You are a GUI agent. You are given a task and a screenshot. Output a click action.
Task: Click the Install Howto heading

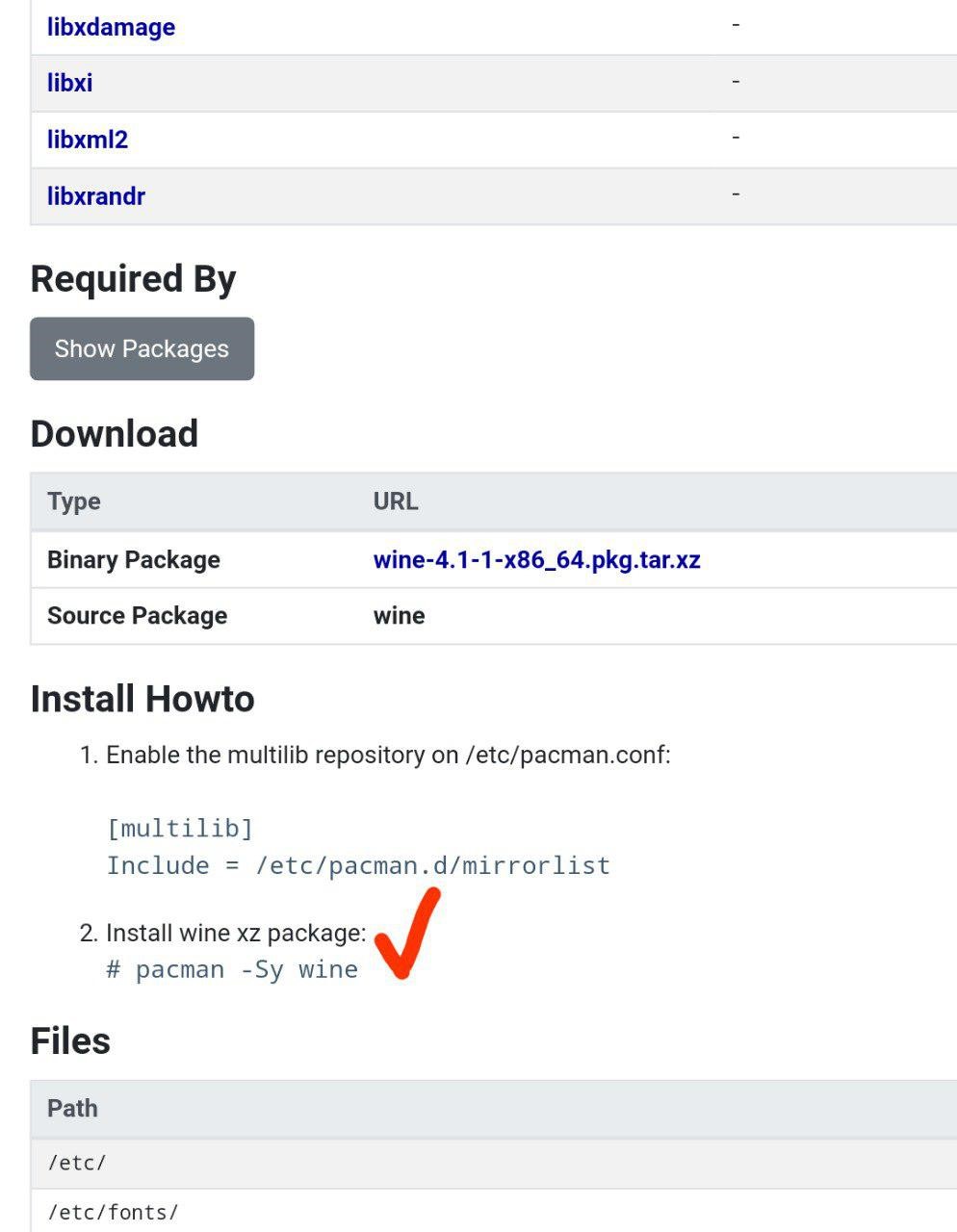142,699
